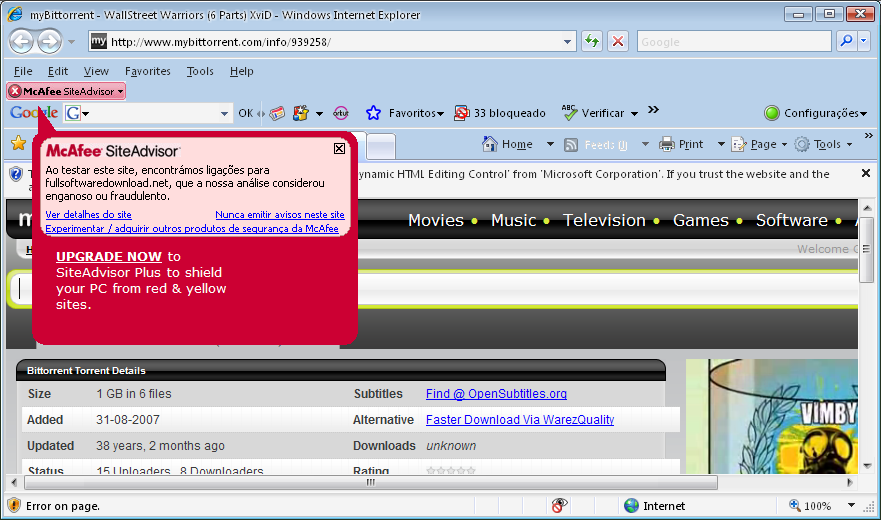Click the UPGRADE NOW link
The height and width of the screenshot is (520, 881).
109,256
